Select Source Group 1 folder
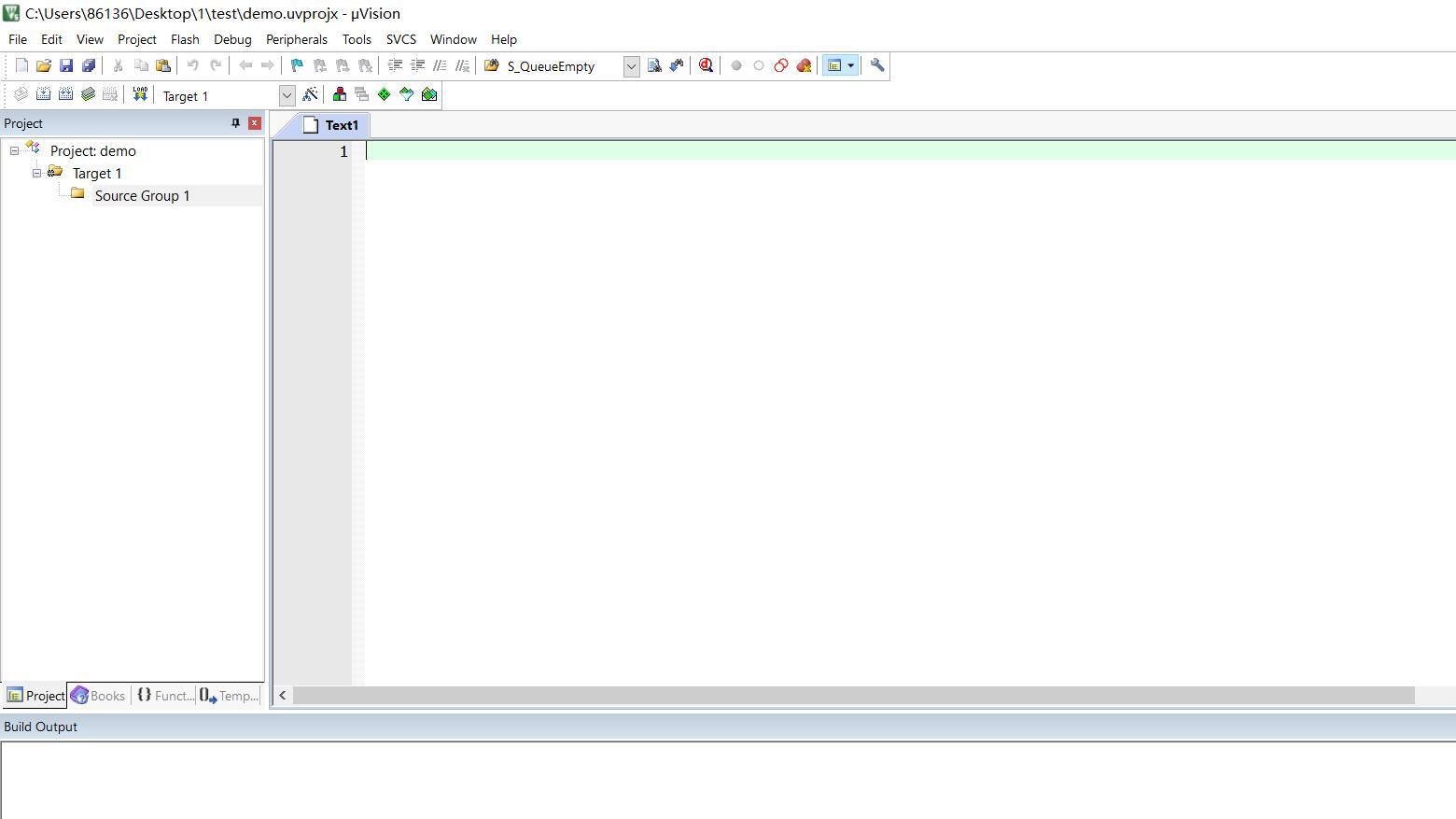The image size is (1456, 819). 142,195
